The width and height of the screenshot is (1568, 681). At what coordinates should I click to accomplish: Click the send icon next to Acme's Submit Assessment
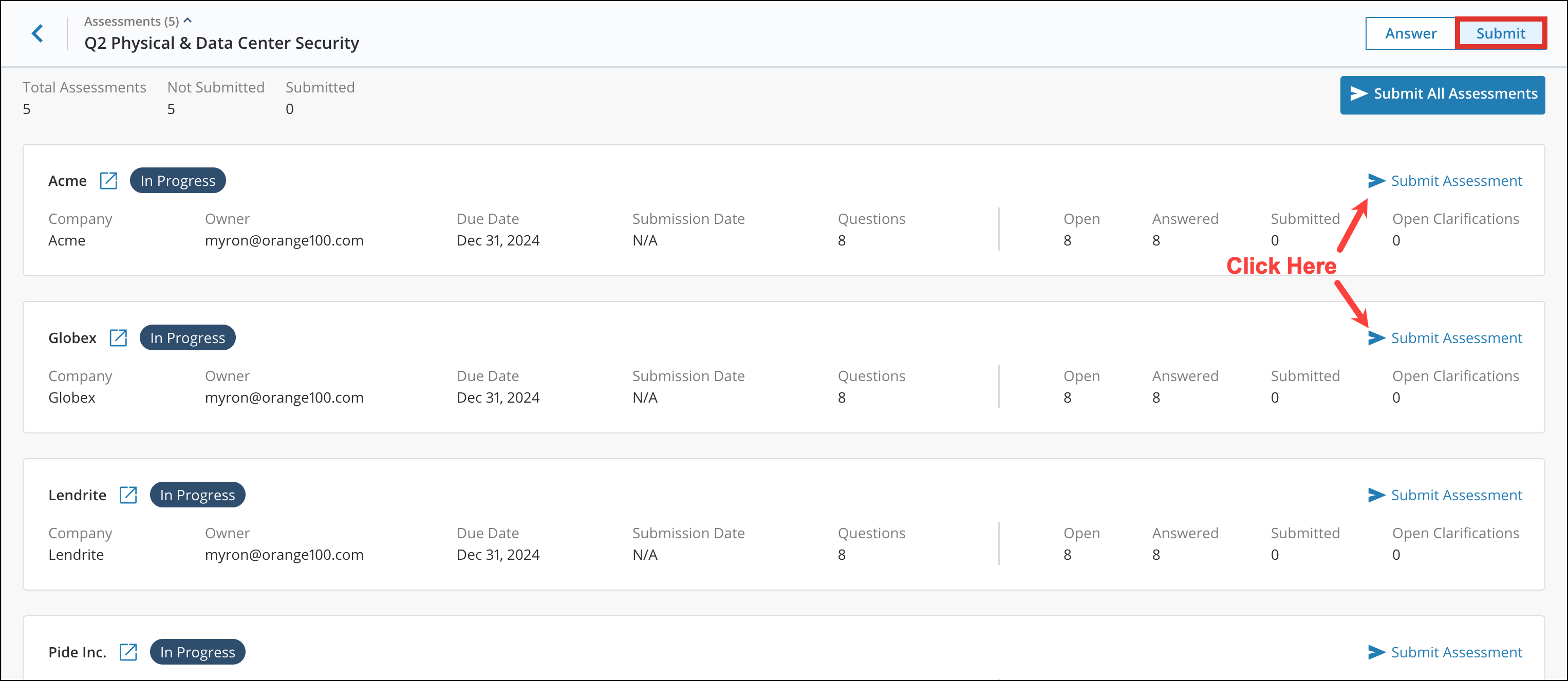[1376, 180]
